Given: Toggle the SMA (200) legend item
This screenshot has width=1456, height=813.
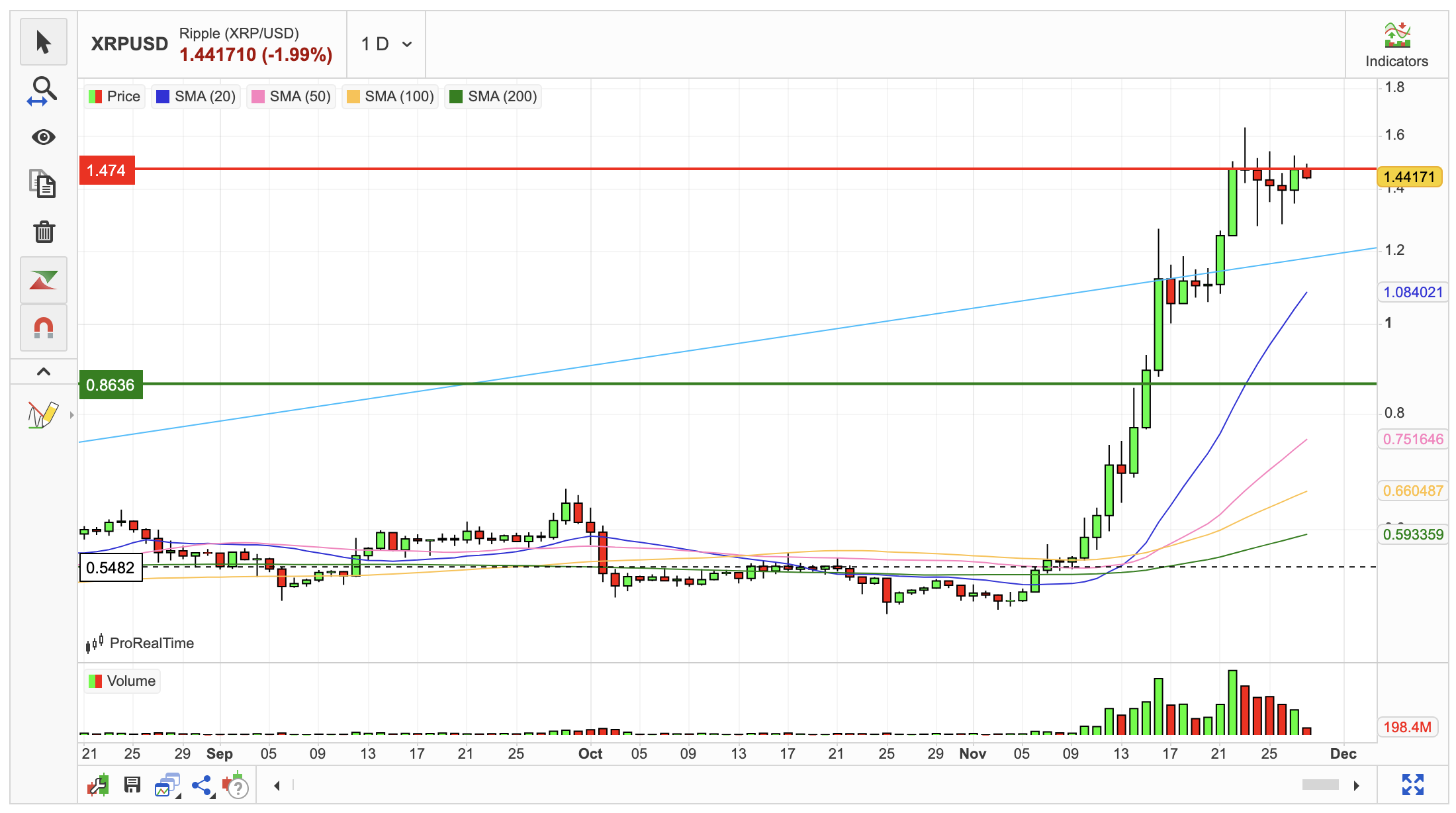Looking at the screenshot, I should coord(493,97).
